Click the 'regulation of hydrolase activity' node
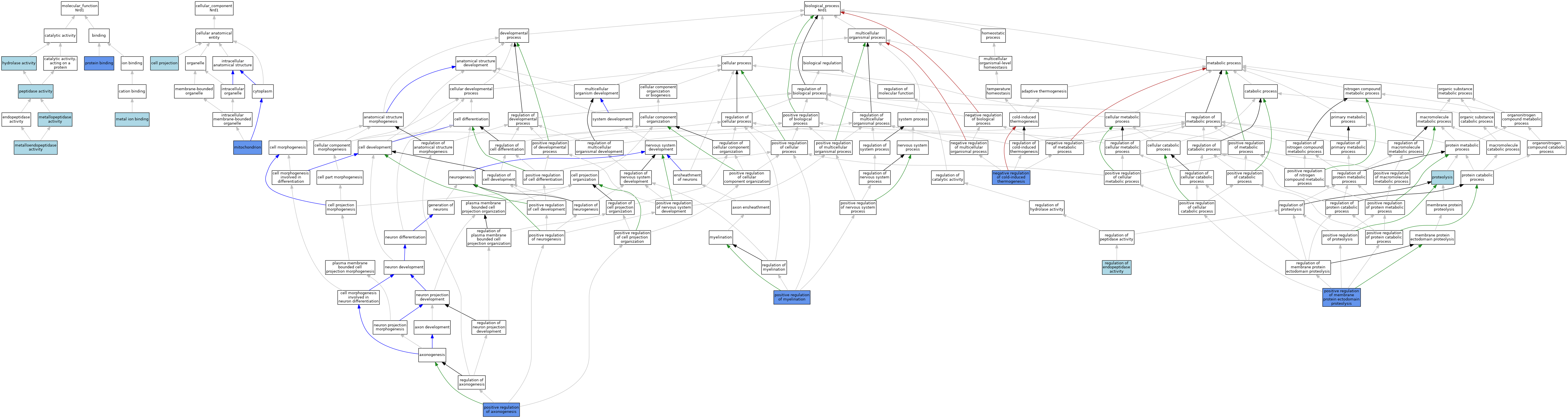The image size is (1568, 418). tap(1047, 207)
